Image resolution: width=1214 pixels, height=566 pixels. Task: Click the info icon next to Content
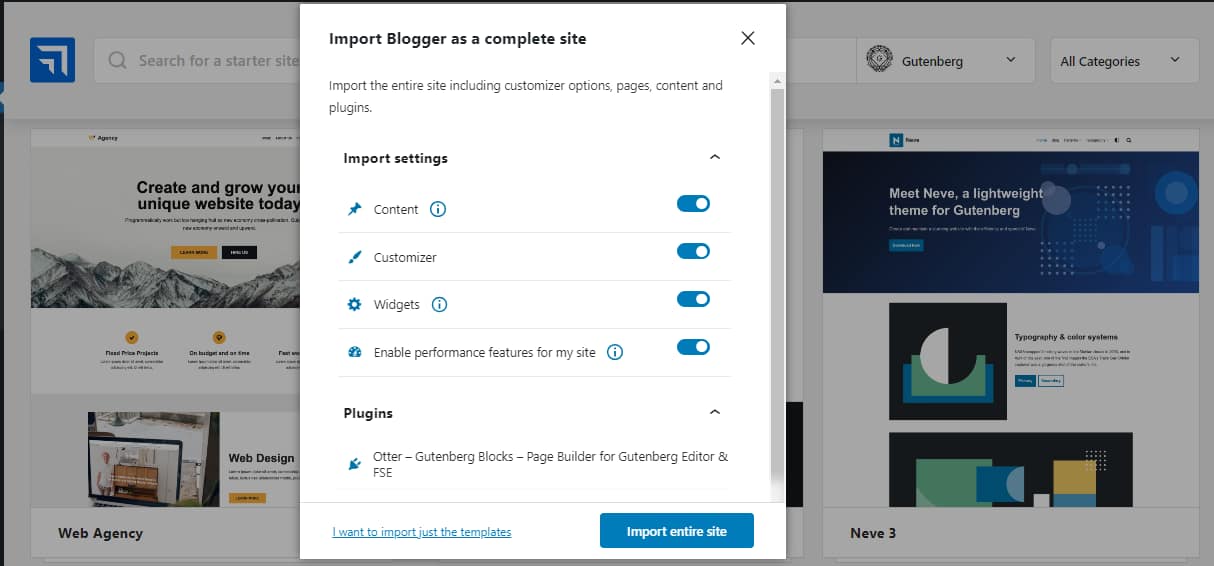click(x=438, y=209)
